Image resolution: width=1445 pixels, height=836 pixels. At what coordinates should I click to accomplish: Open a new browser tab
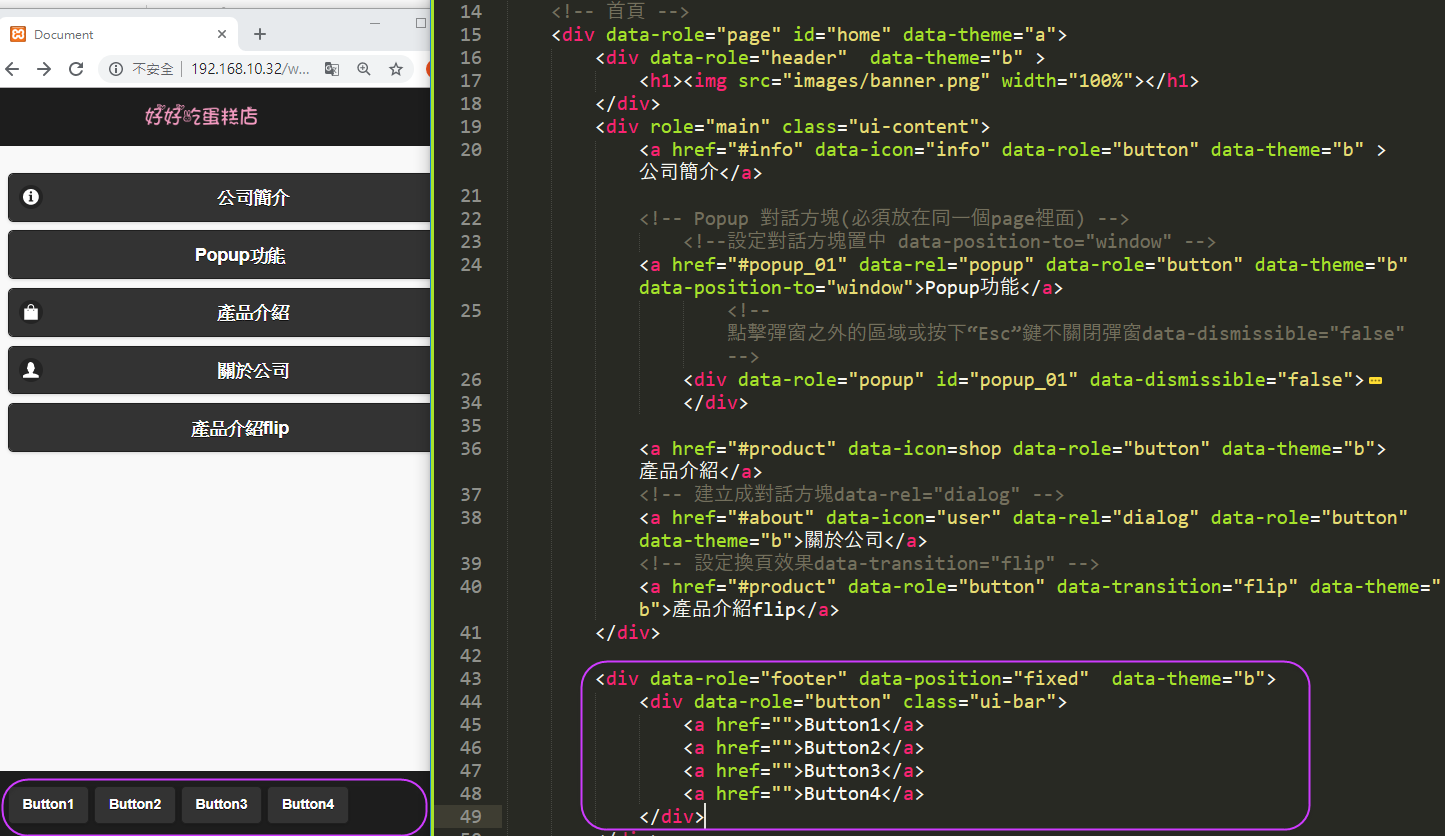260,34
